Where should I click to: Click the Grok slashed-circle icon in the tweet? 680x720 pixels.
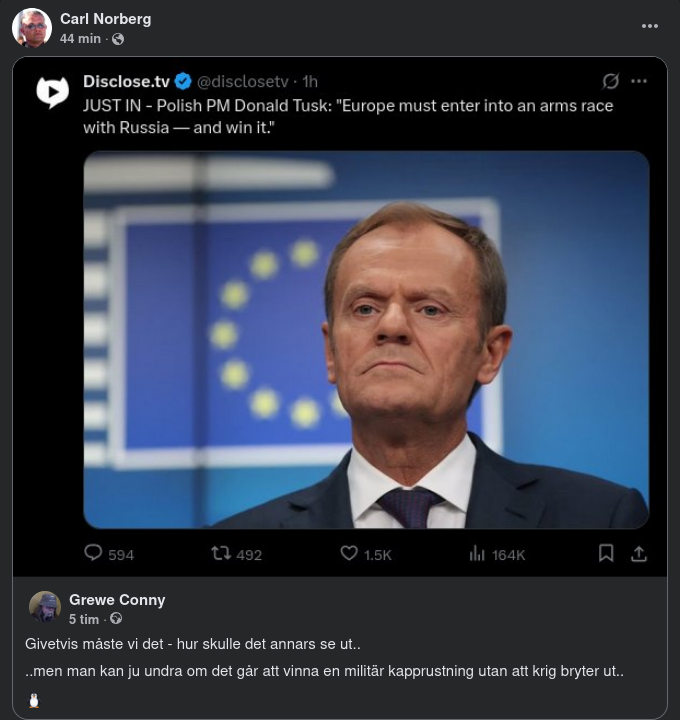(610, 81)
